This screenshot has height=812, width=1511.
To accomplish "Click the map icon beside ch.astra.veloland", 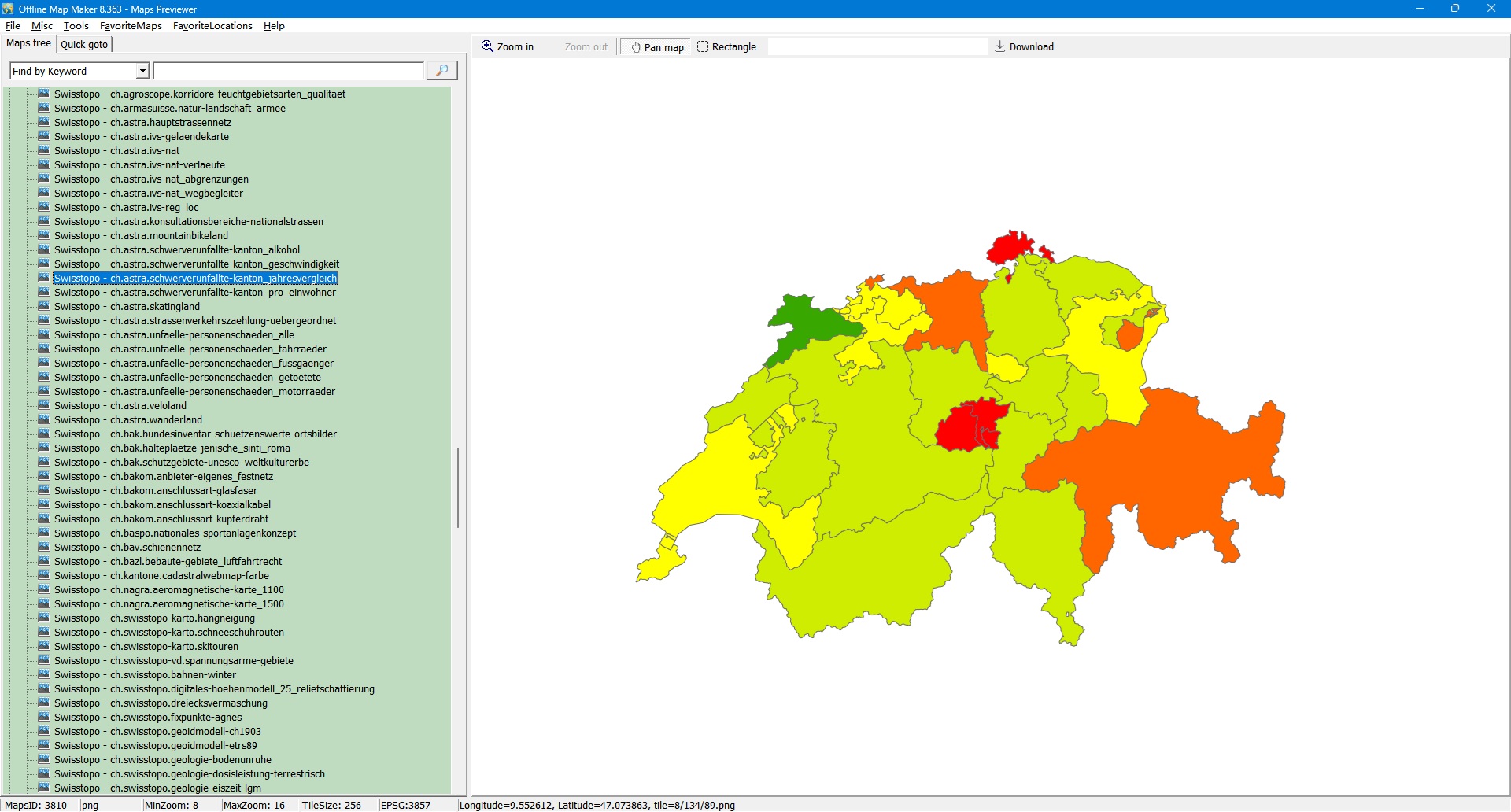I will coord(45,406).
